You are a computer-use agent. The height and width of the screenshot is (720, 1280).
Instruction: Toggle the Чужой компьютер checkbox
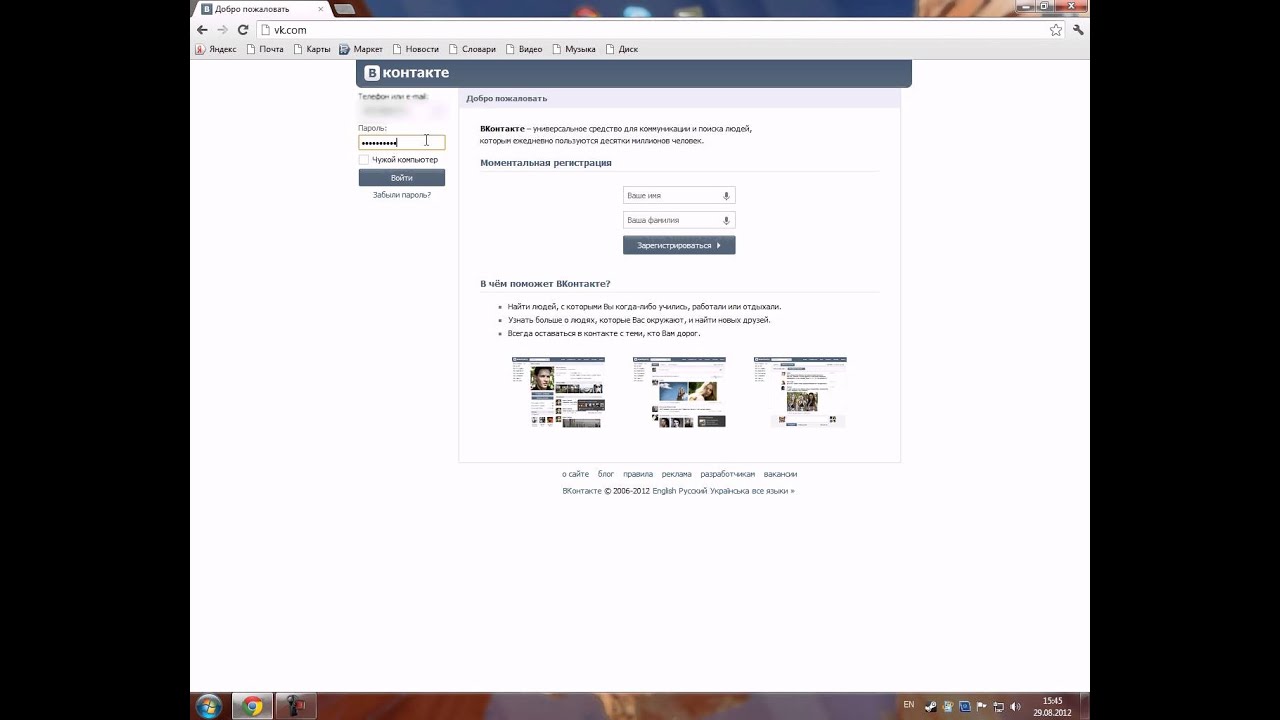click(x=364, y=160)
